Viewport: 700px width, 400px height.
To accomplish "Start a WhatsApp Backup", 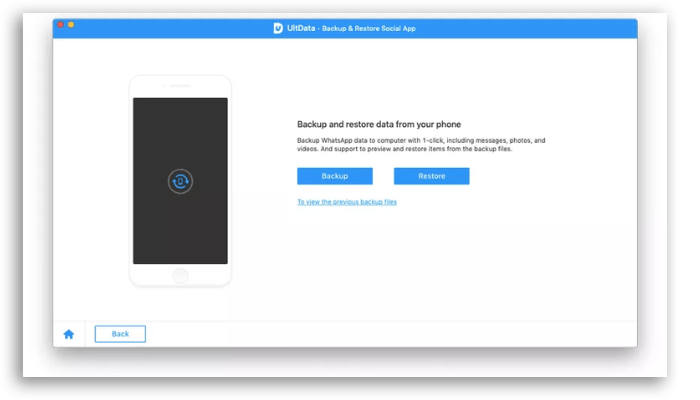I will tap(335, 176).
